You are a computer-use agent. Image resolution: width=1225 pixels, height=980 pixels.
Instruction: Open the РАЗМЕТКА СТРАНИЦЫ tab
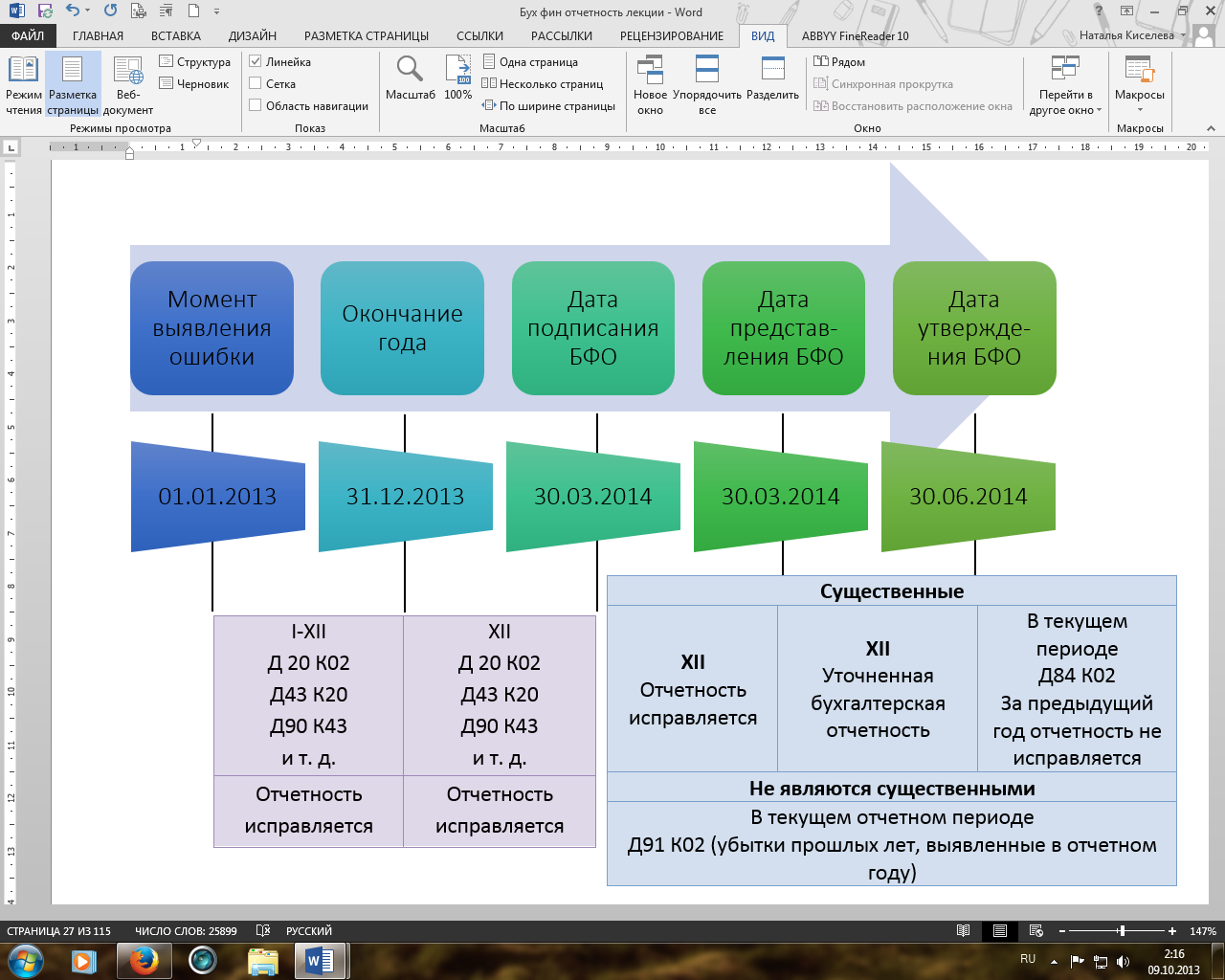(367, 35)
